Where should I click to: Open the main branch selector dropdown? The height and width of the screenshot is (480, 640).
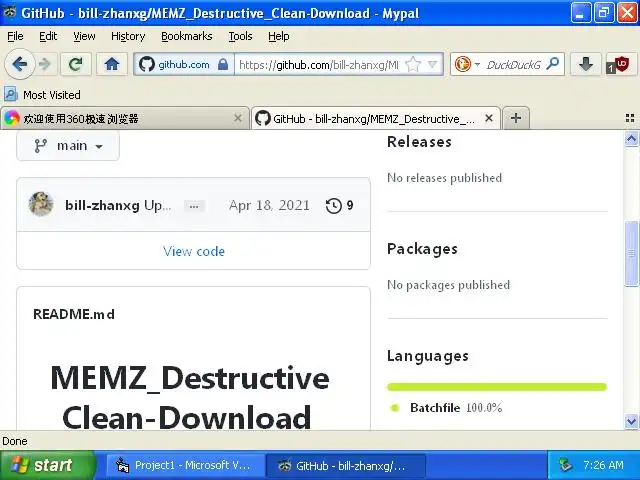[68, 146]
